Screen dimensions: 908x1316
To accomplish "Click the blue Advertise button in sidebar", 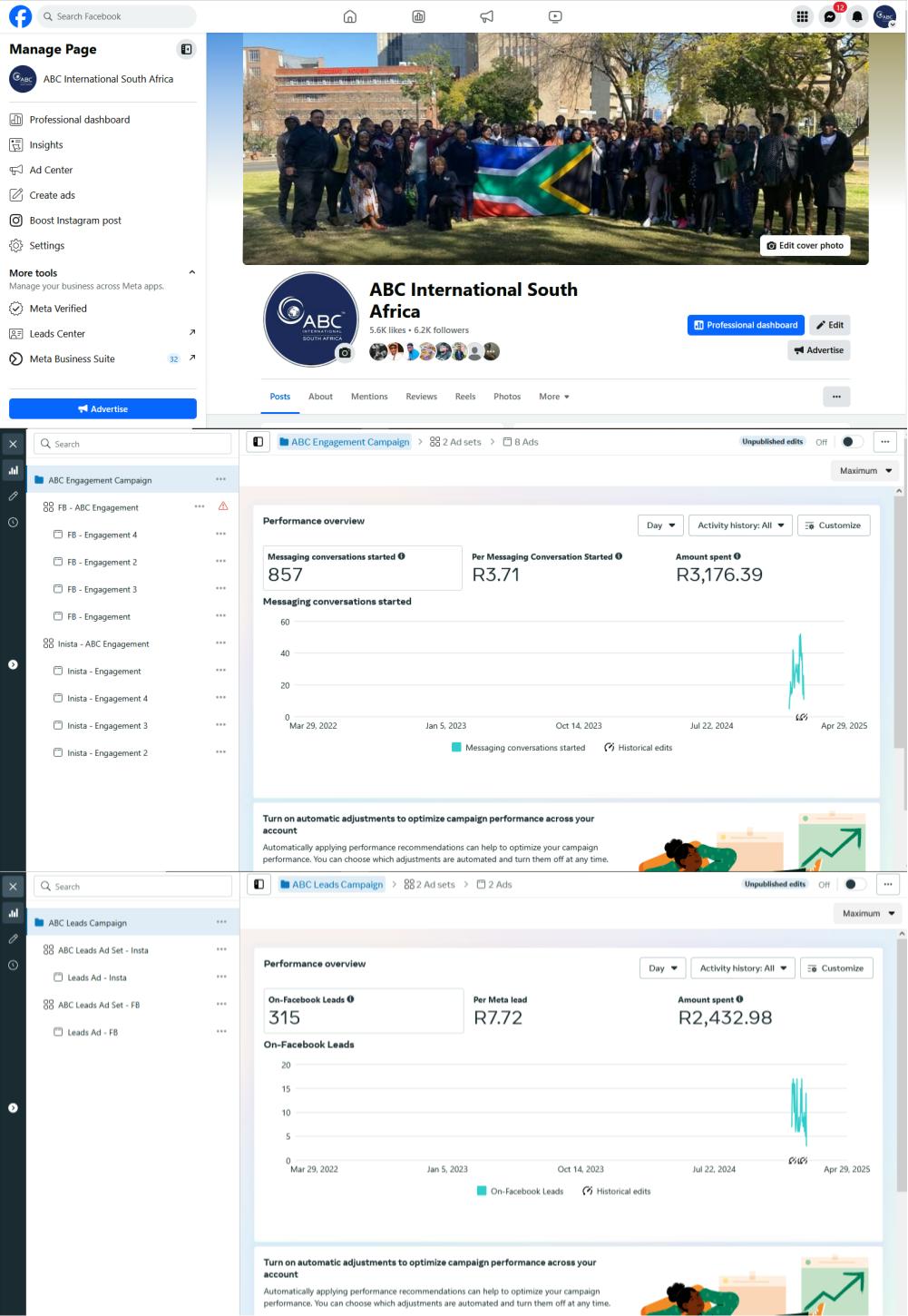I will (x=103, y=409).
